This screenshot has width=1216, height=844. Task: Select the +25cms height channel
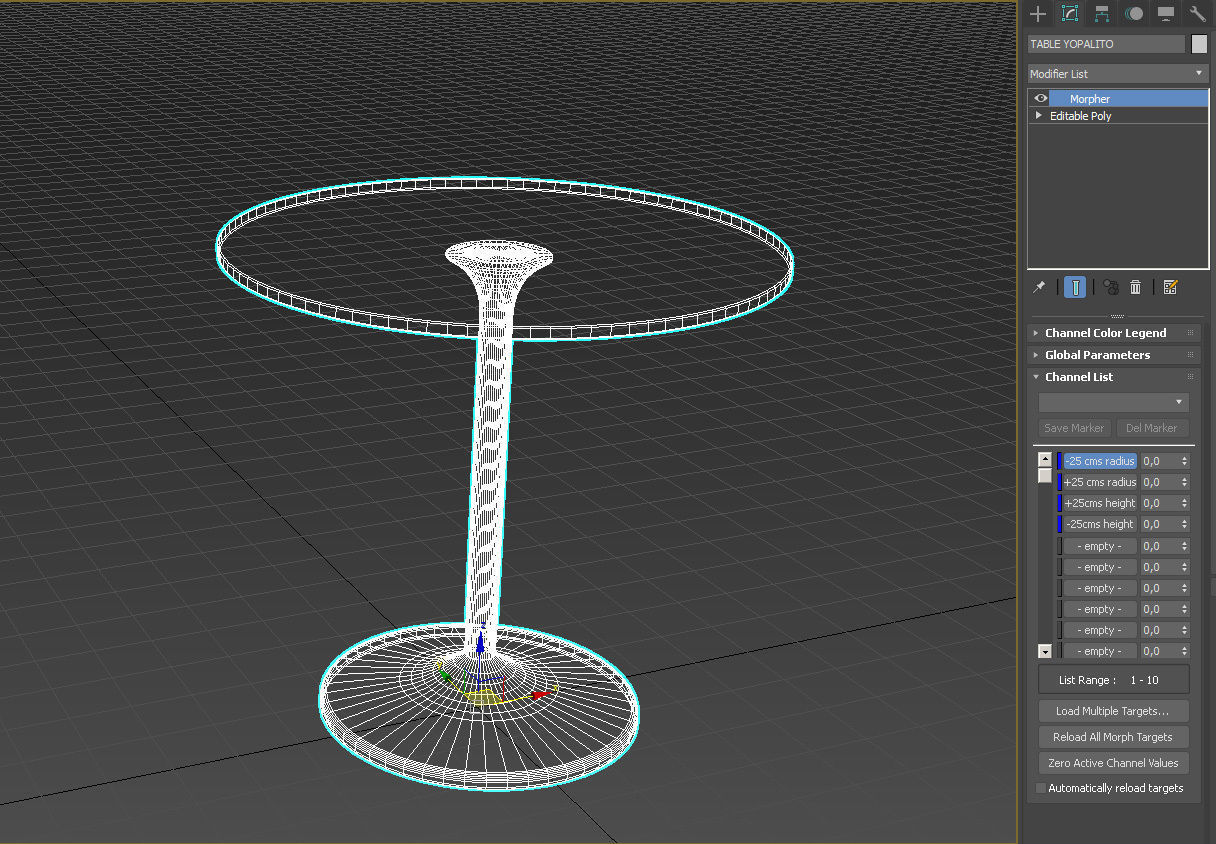(x=1099, y=503)
